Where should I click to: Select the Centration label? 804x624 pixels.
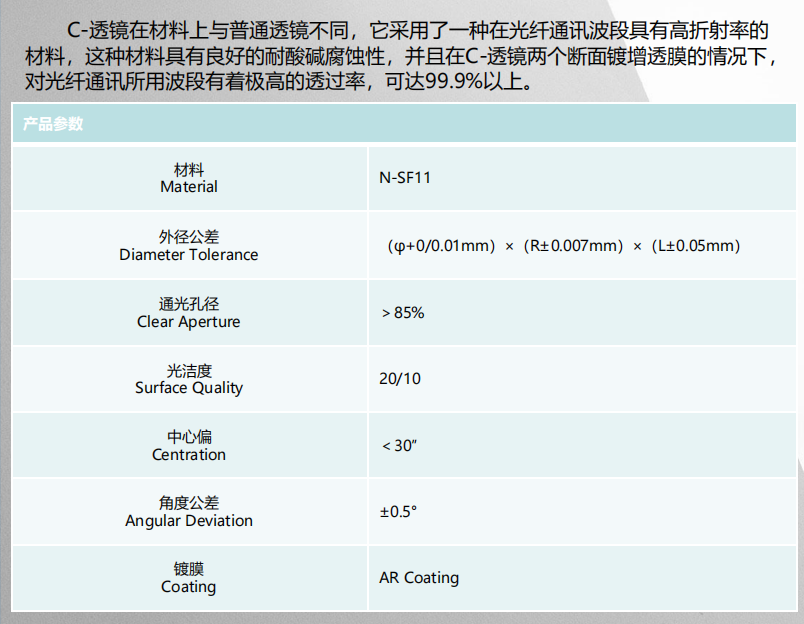[189, 446]
